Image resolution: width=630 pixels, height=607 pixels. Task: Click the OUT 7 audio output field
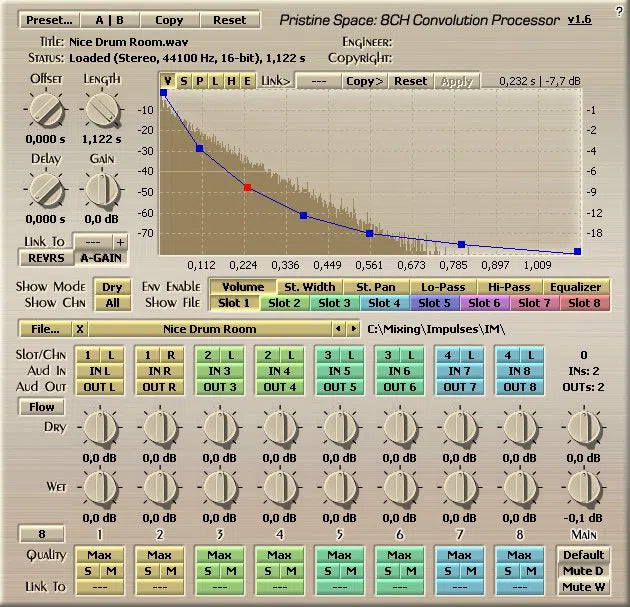pos(460,387)
